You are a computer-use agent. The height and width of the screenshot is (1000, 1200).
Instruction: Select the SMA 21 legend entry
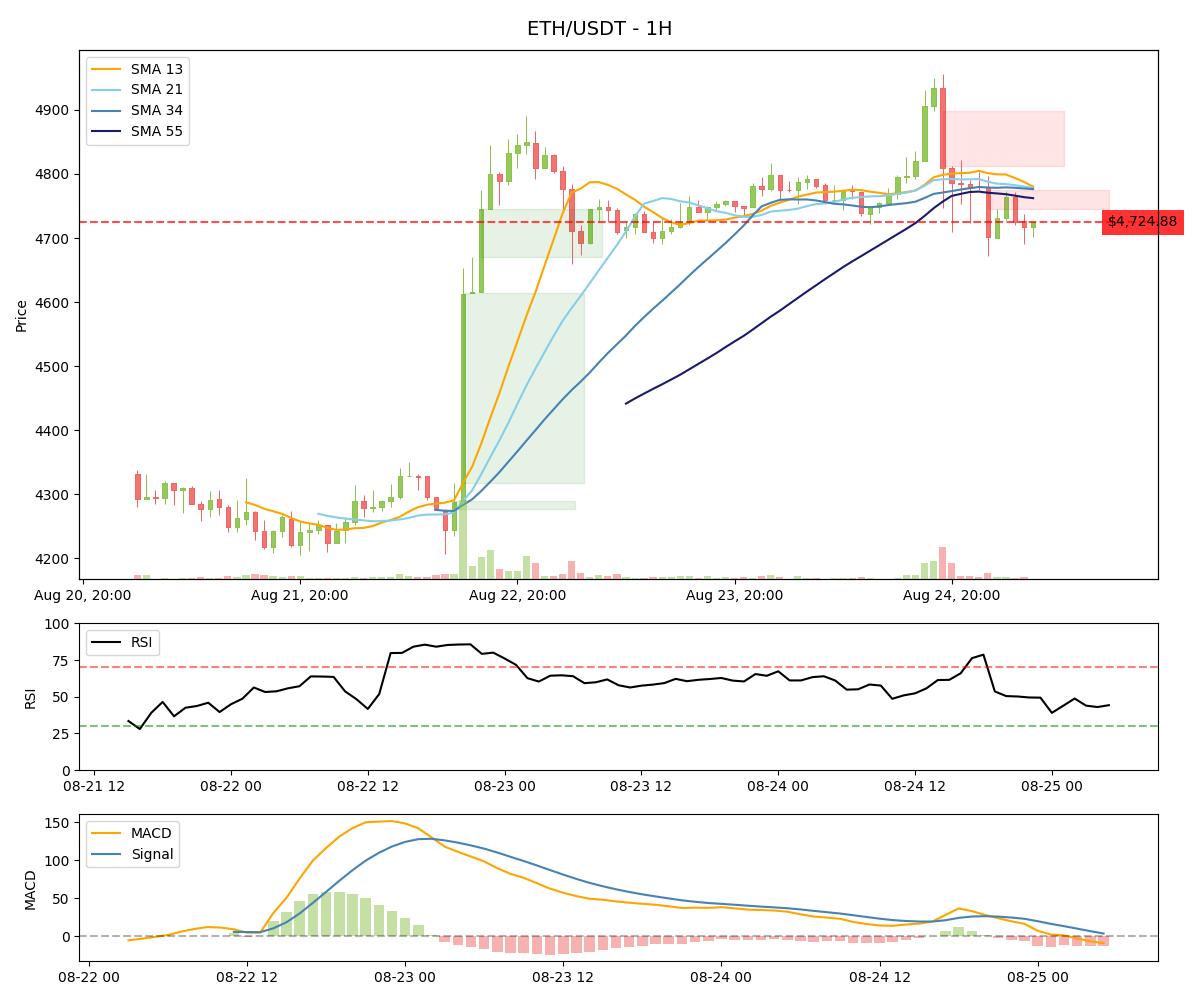click(136, 90)
